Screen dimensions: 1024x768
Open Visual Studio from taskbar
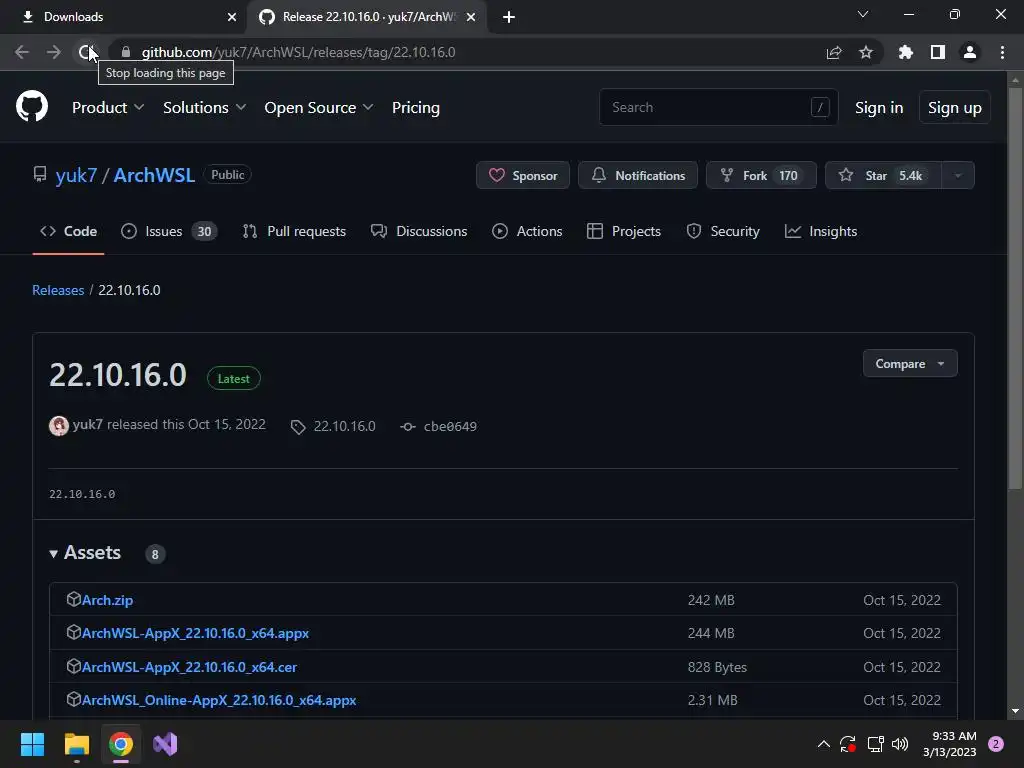tap(165, 744)
